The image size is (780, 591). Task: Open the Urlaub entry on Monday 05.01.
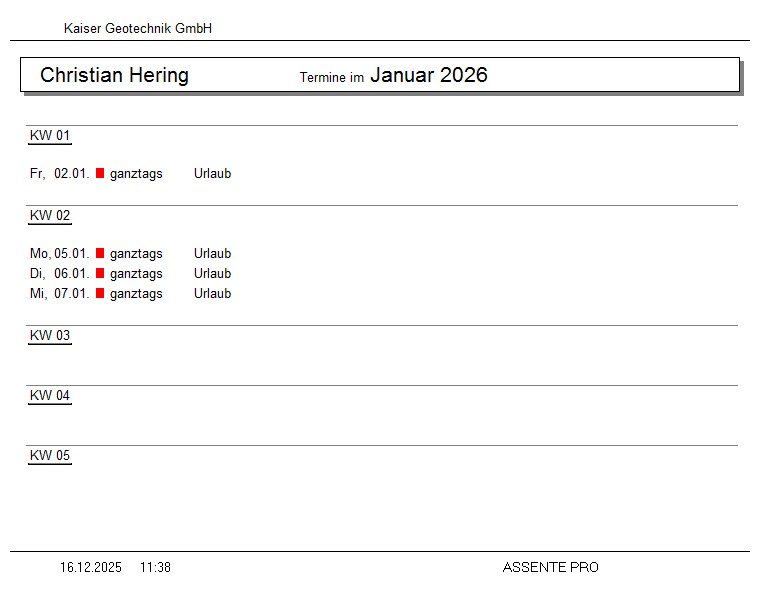click(x=212, y=254)
